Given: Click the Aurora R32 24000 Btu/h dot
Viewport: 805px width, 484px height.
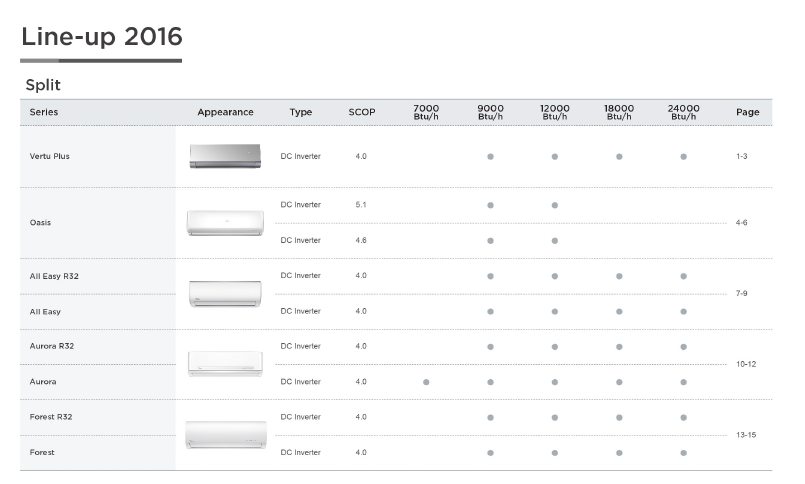Looking at the screenshot, I should point(683,347).
